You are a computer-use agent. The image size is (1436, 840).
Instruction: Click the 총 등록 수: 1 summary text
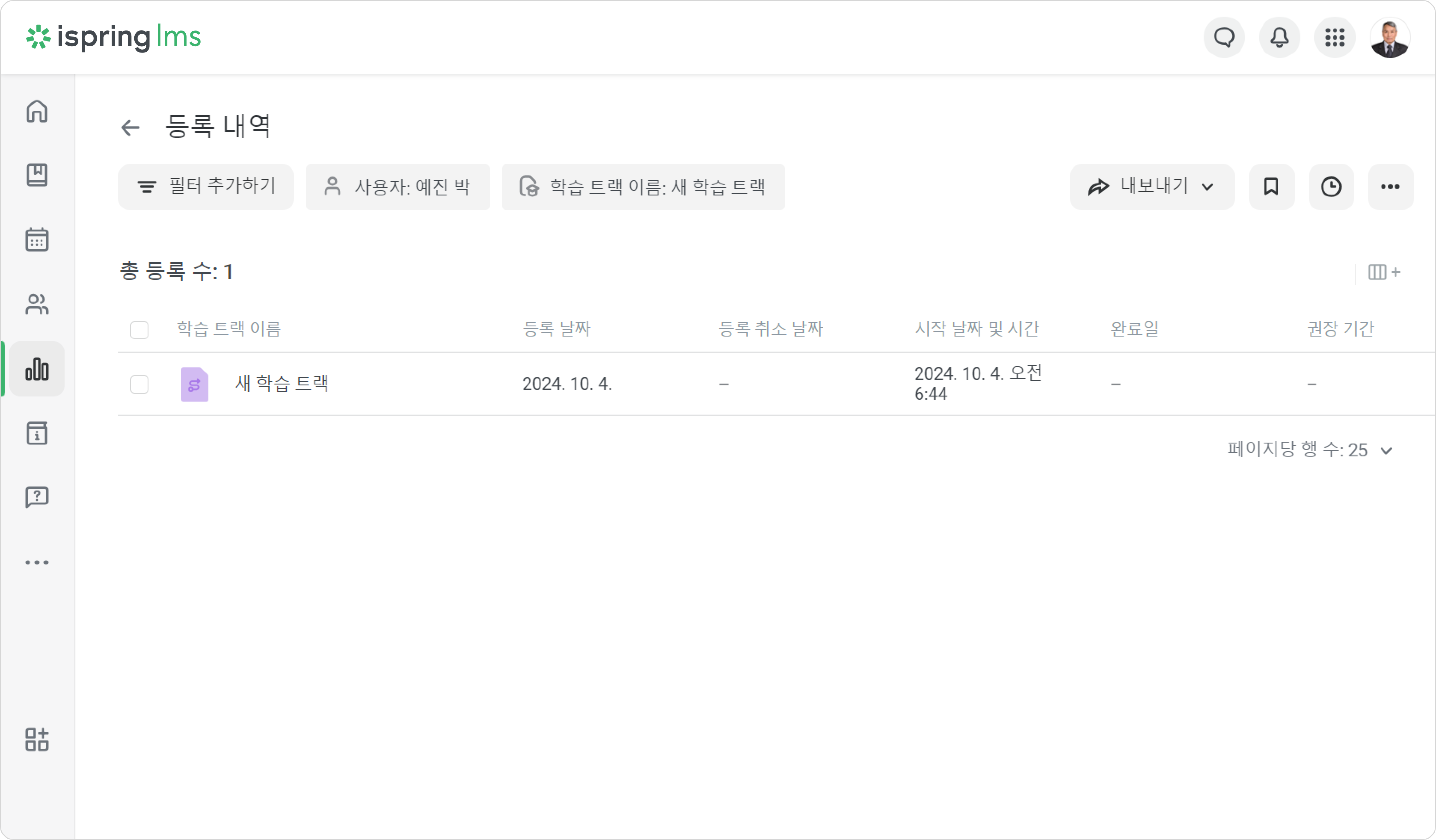coord(176,272)
